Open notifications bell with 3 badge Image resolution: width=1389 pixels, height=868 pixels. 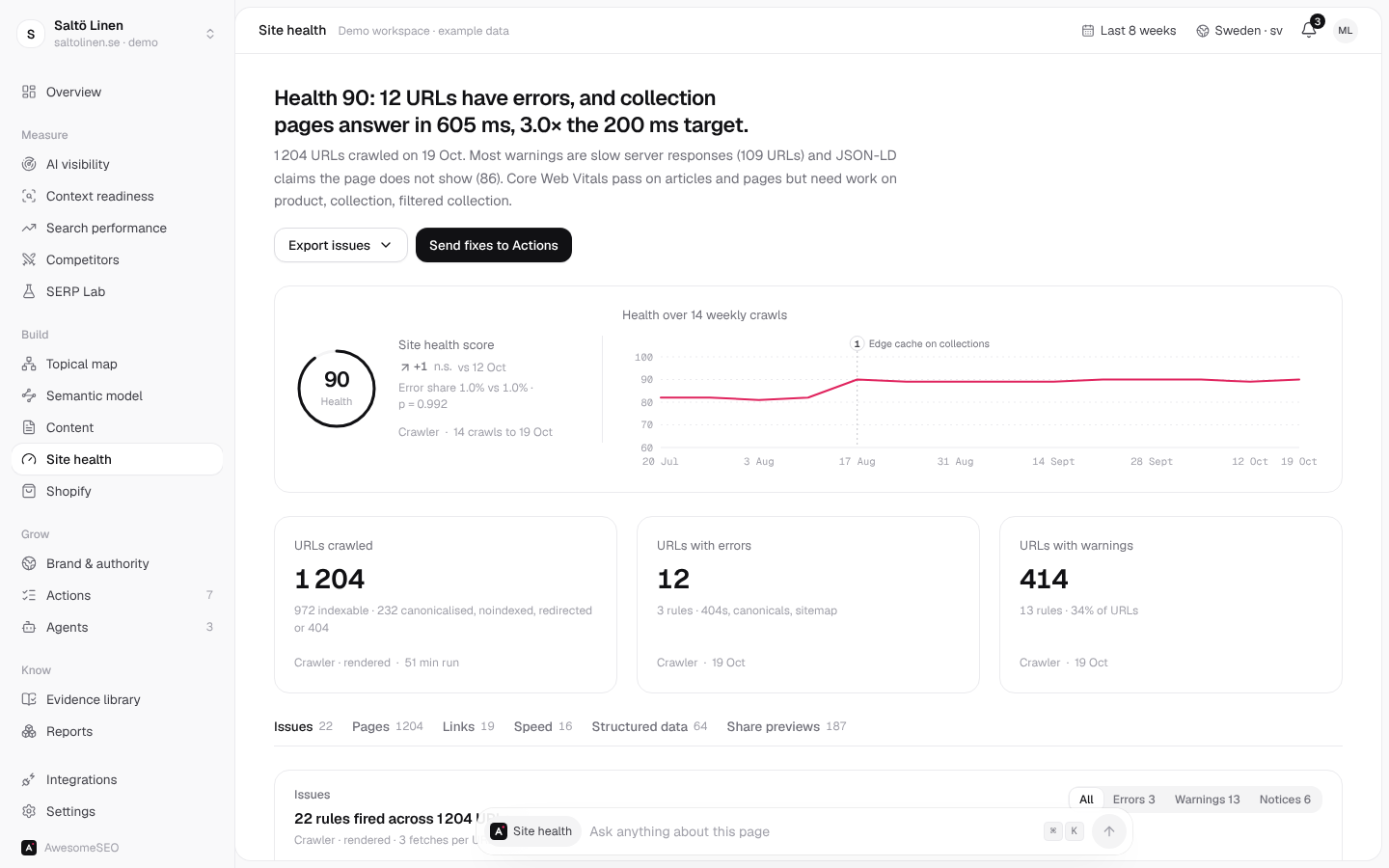tap(1309, 30)
